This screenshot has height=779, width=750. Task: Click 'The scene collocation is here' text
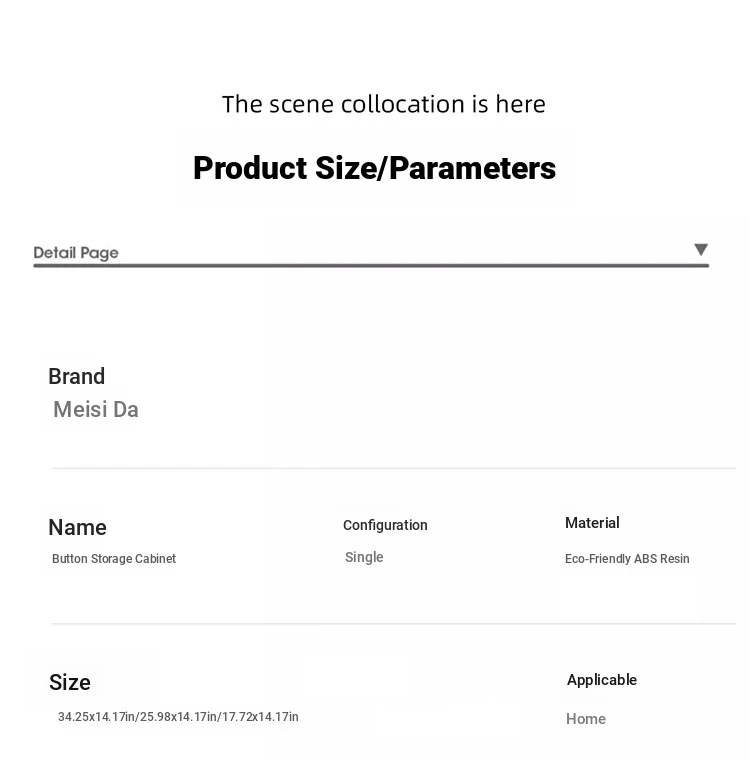(x=383, y=104)
